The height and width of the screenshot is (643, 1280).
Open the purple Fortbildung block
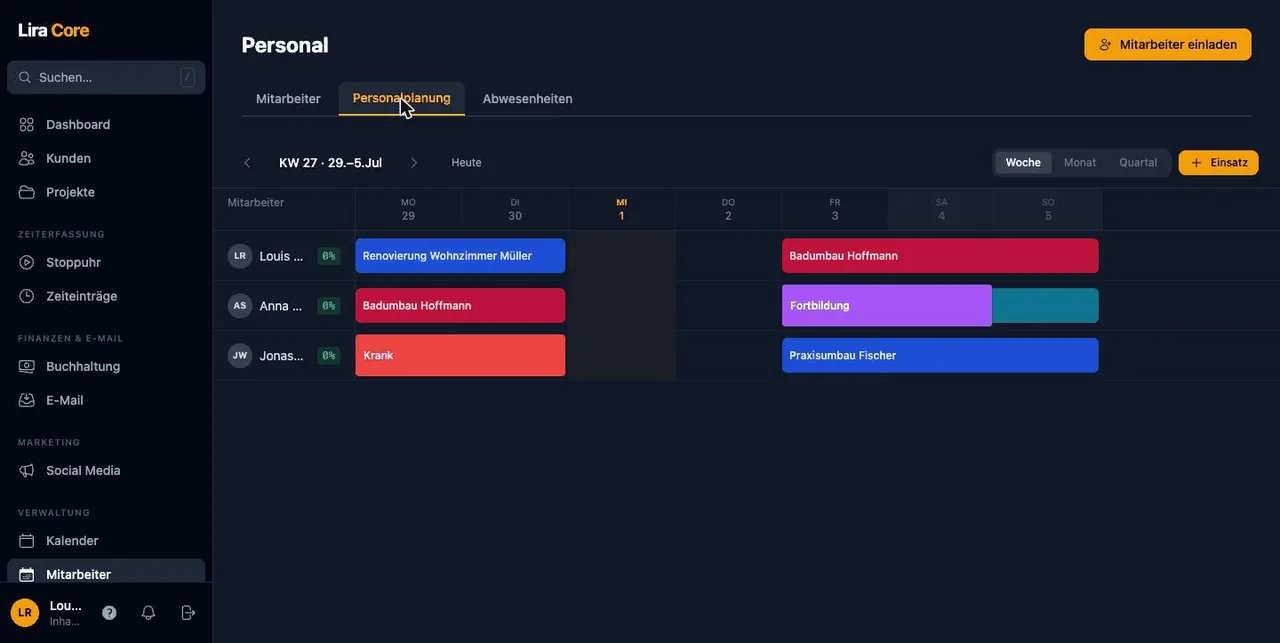tap(887, 306)
